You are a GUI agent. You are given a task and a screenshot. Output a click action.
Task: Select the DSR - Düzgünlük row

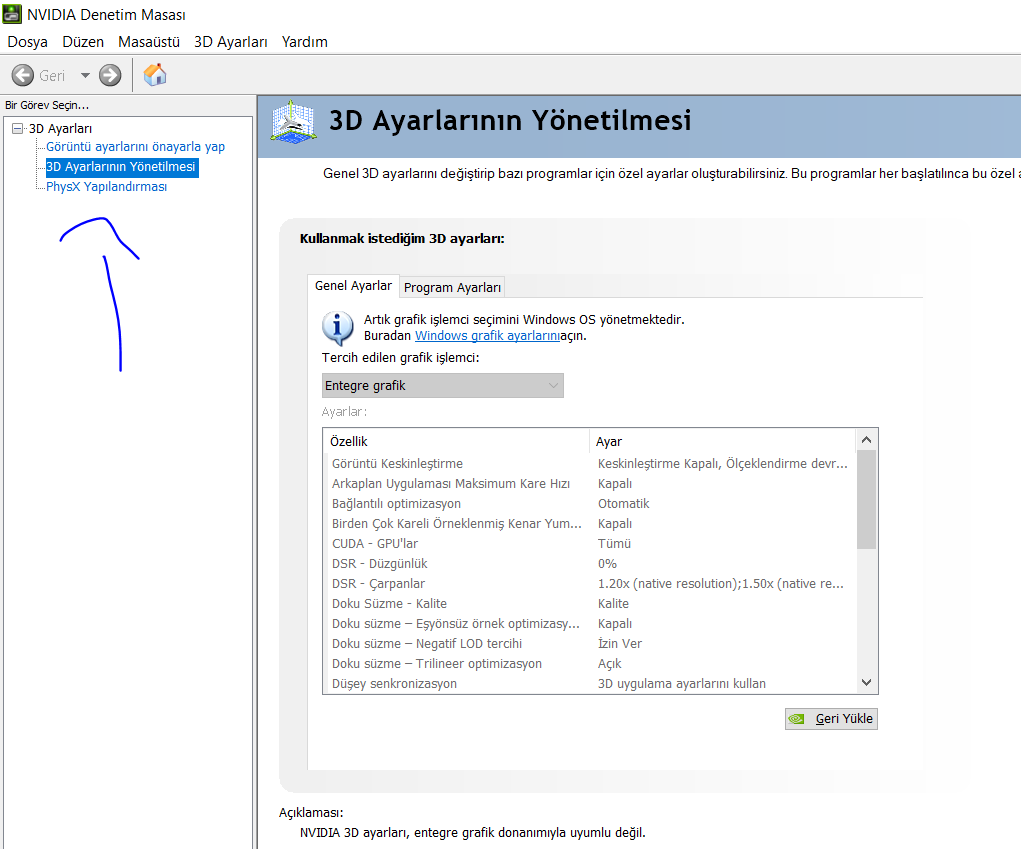point(589,564)
